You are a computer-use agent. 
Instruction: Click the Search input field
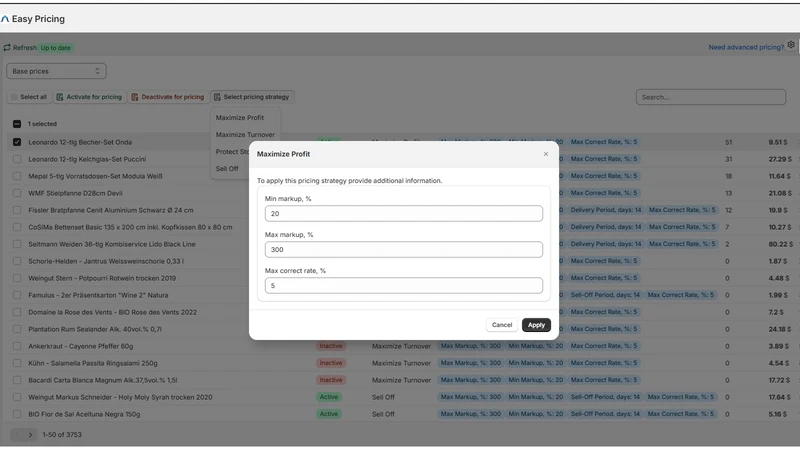coord(711,97)
